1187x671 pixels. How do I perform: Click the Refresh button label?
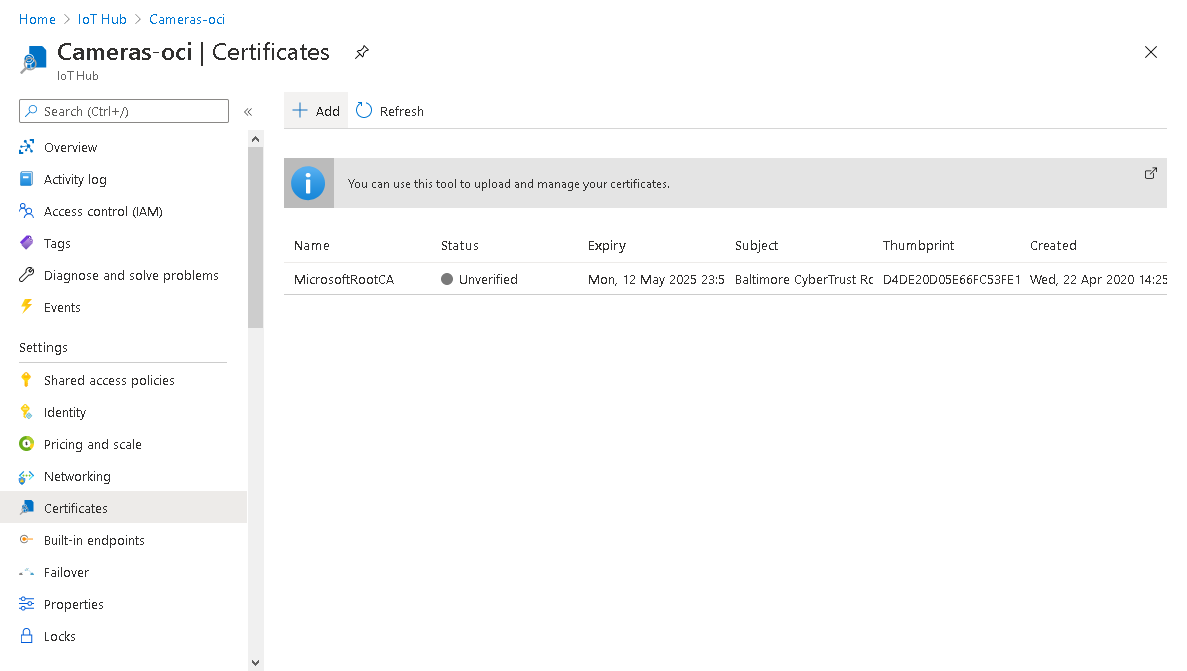[x=401, y=111]
